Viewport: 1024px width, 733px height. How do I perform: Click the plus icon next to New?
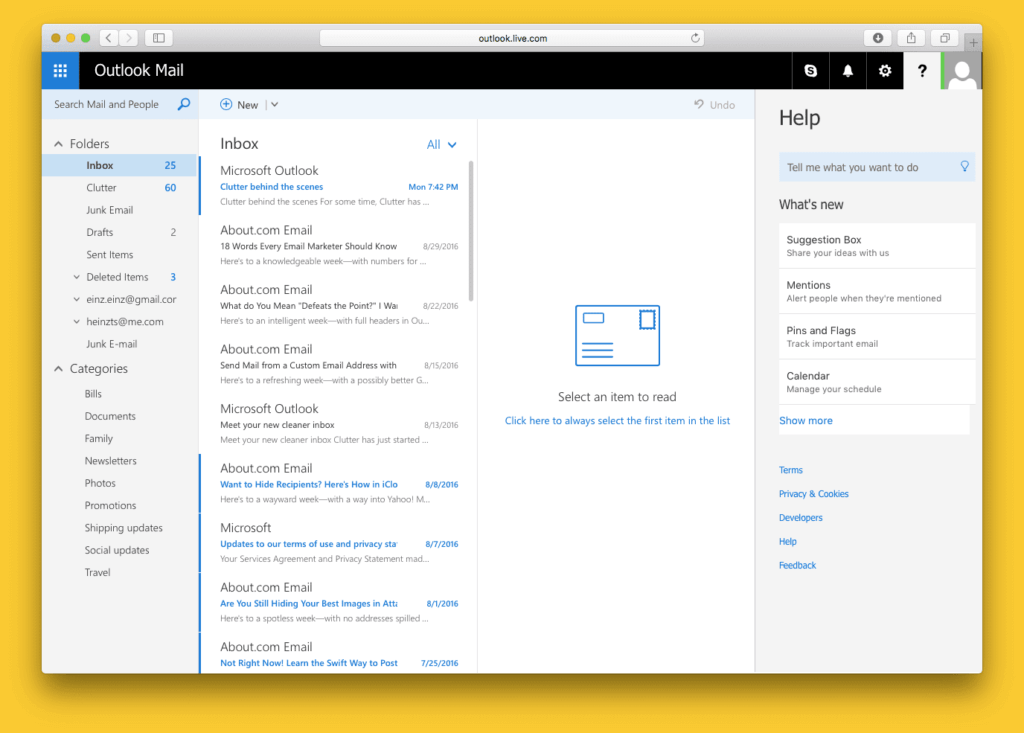pos(226,105)
